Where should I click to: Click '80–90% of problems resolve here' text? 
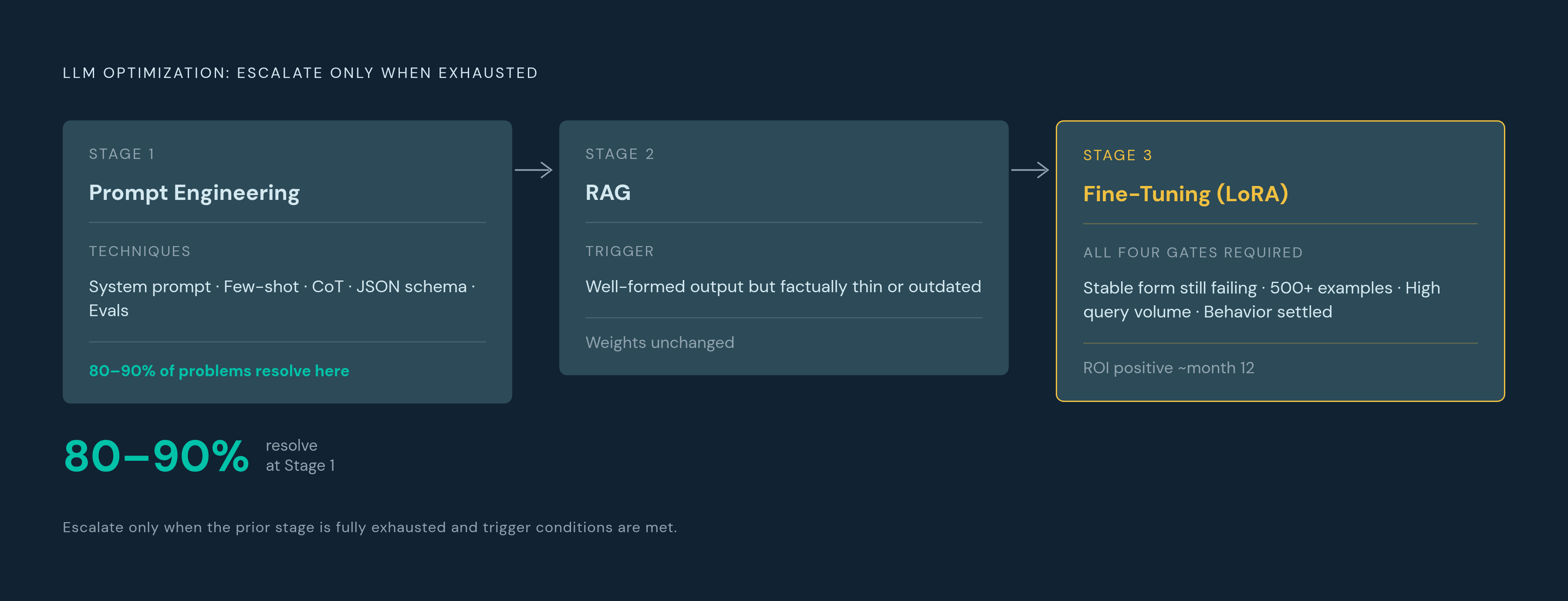pos(219,371)
